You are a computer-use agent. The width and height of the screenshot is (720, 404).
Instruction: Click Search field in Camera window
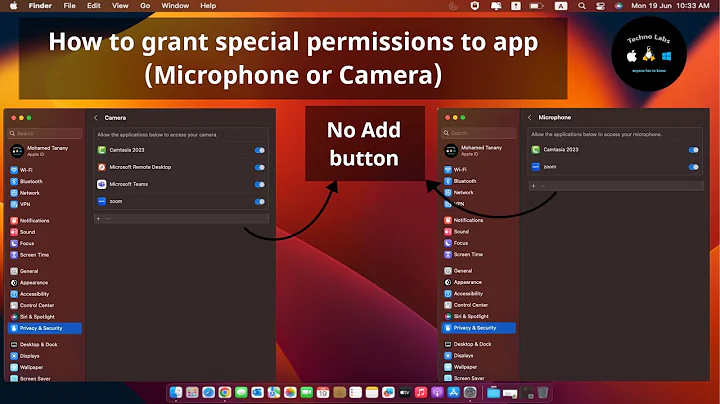pyautogui.click(x=45, y=134)
